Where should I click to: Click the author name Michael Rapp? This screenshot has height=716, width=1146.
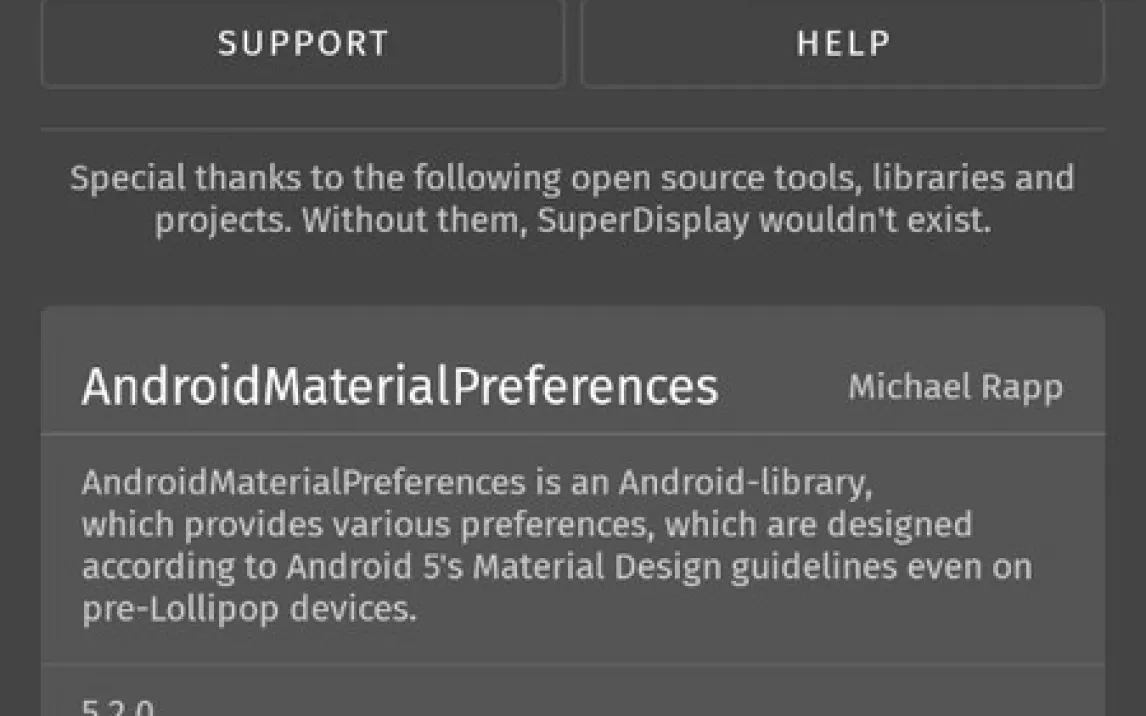955,387
